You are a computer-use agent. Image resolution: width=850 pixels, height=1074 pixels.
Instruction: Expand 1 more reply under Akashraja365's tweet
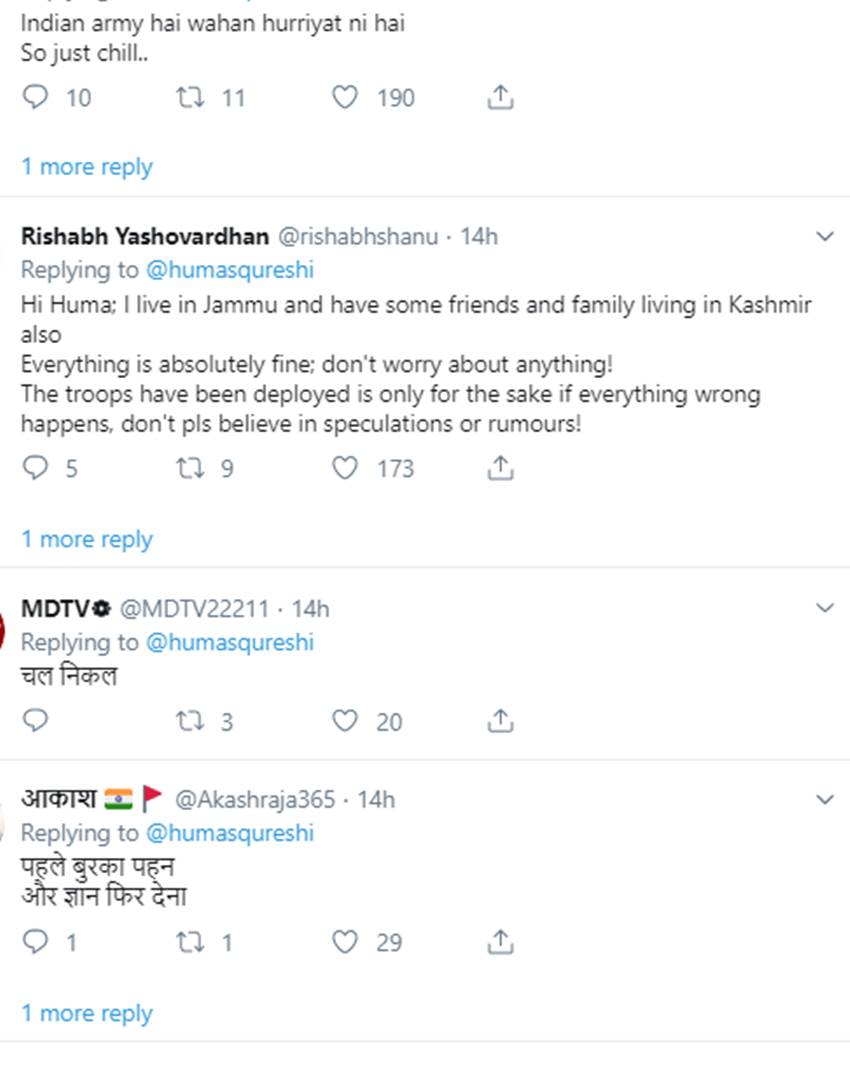[87, 1013]
